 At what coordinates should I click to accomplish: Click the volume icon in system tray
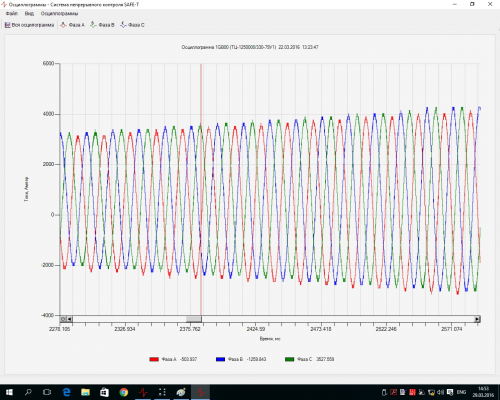[441, 392]
